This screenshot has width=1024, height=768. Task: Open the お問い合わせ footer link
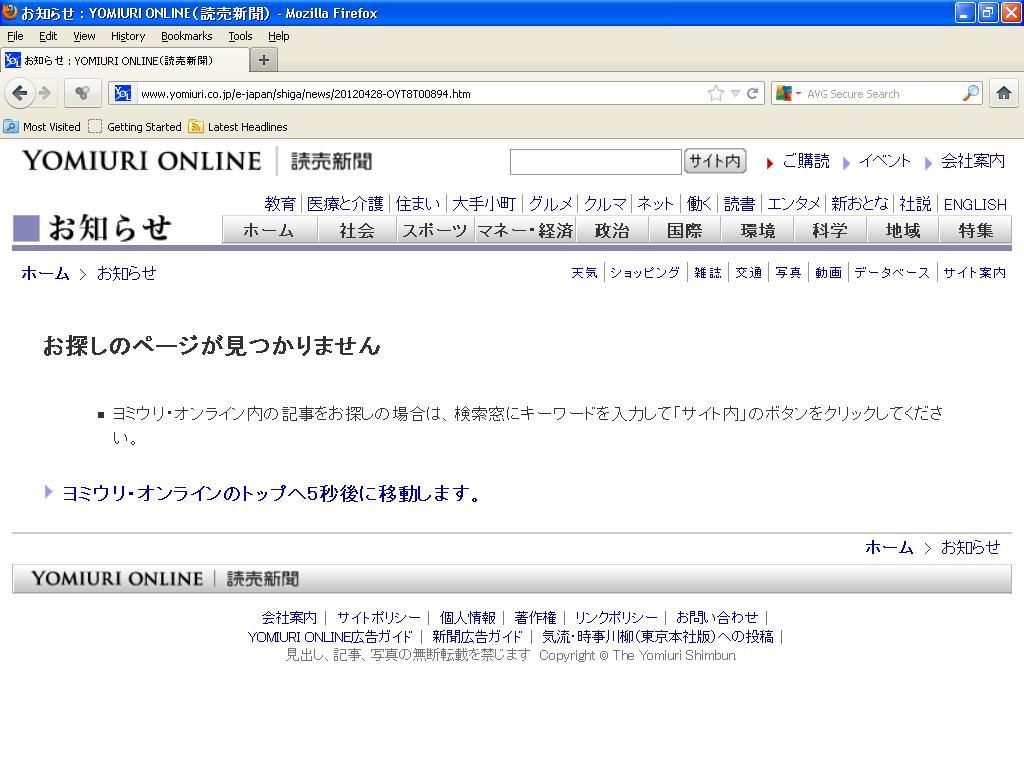point(717,617)
